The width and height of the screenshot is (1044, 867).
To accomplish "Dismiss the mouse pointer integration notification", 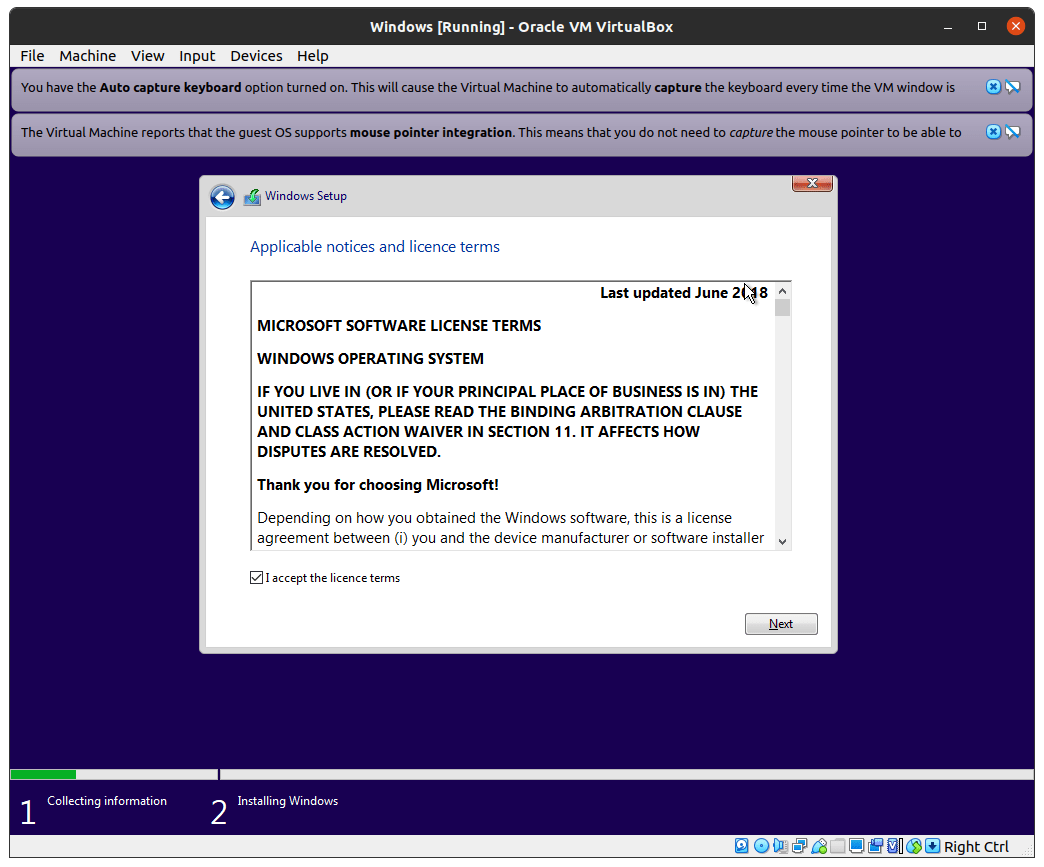I will coord(993,132).
